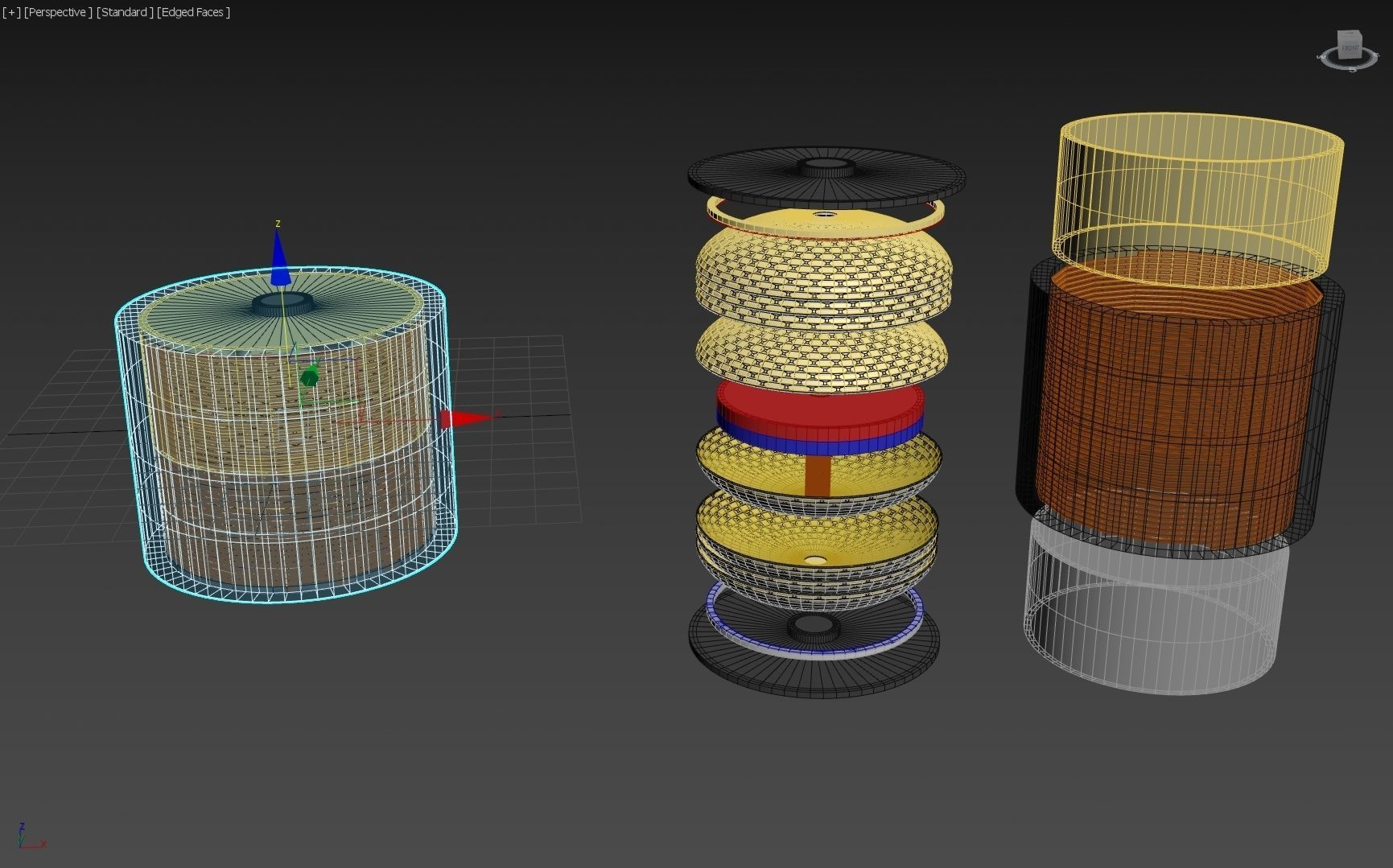Select the upper yellow perforated dome

coord(825,269)
